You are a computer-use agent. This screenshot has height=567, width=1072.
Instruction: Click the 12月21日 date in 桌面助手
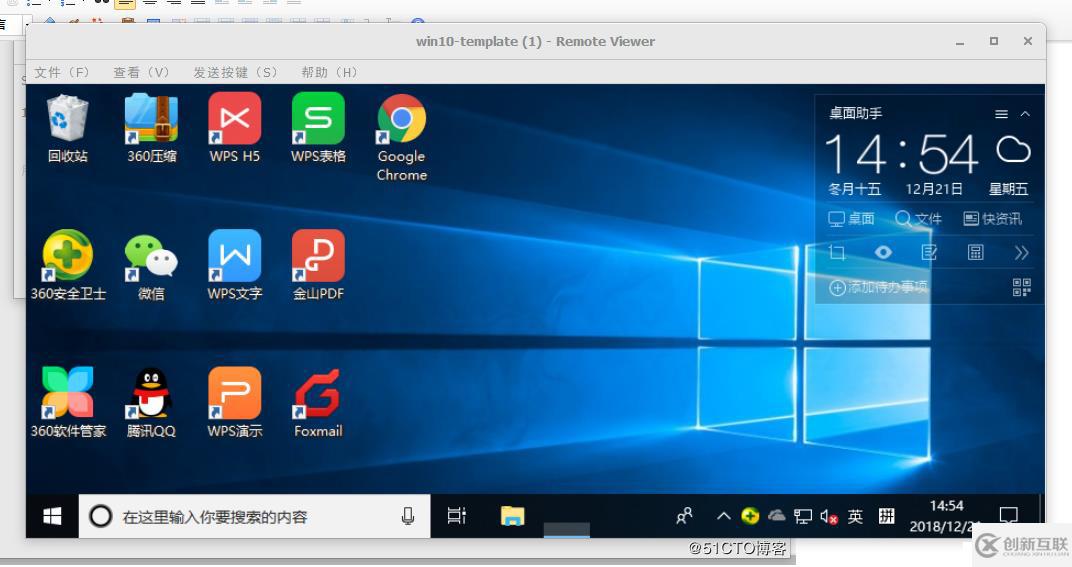pos(934,189)
